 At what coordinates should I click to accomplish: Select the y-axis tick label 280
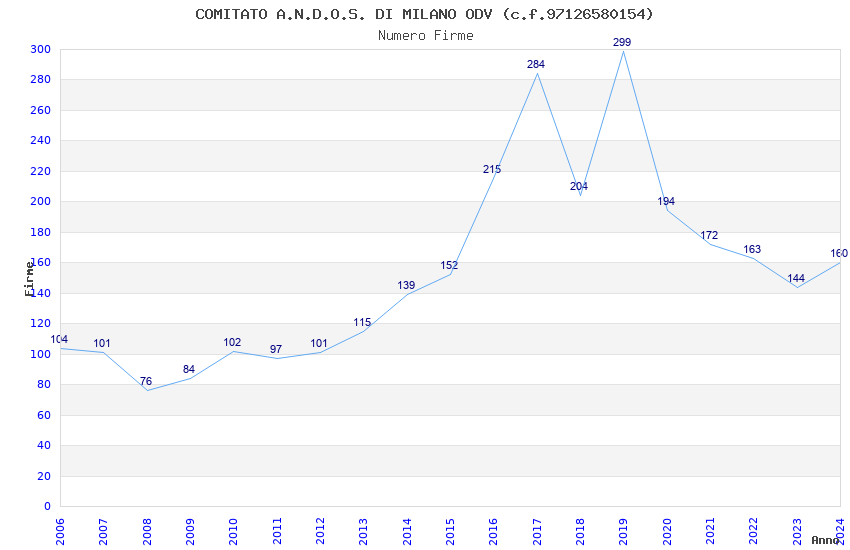click(x=41, y=80)
